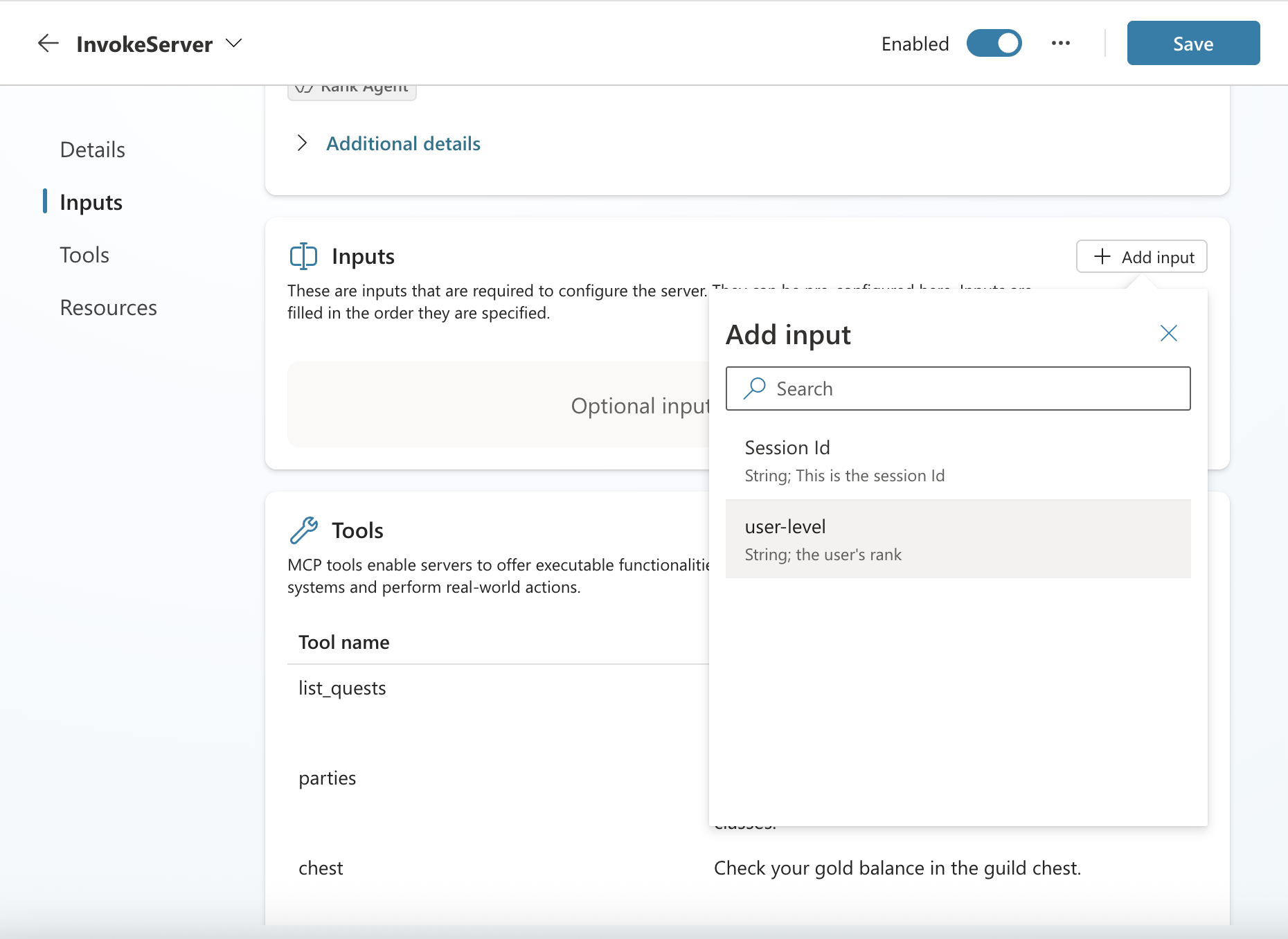The image size is (1288, 939).
Task: Navigate to Tools in the sidebar
Action: click(84, 255)
